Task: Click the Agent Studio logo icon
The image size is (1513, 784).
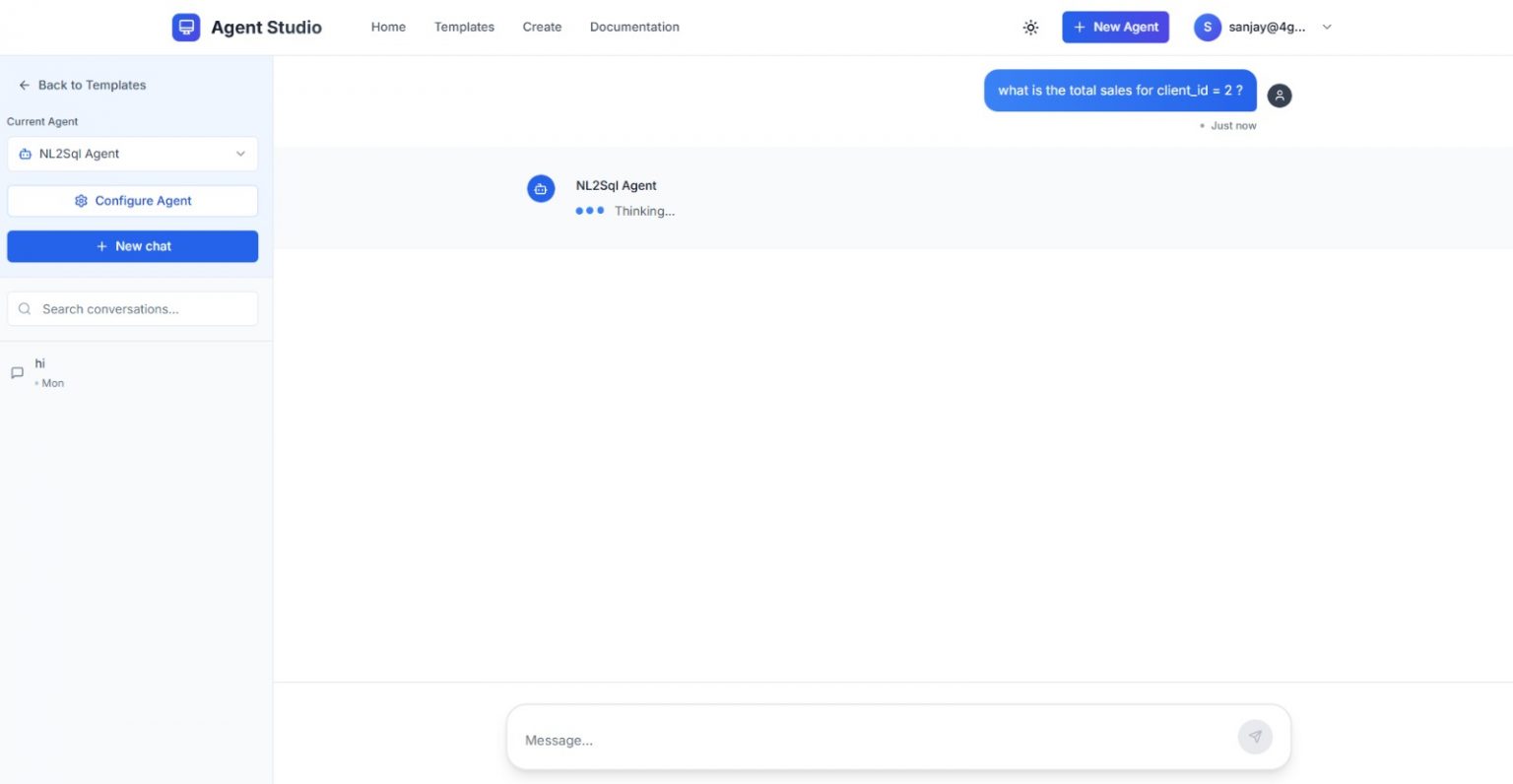Action: pyautogui.click(x=185, y=27)
